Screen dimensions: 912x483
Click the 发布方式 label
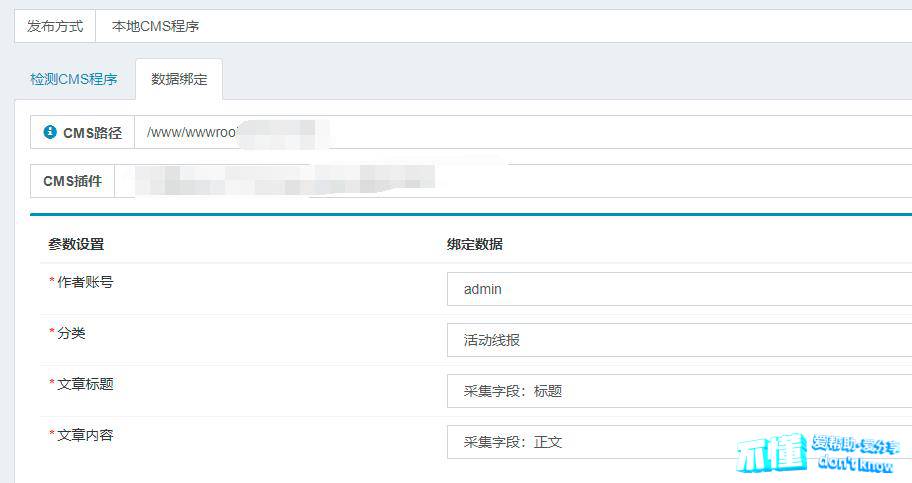55,27
